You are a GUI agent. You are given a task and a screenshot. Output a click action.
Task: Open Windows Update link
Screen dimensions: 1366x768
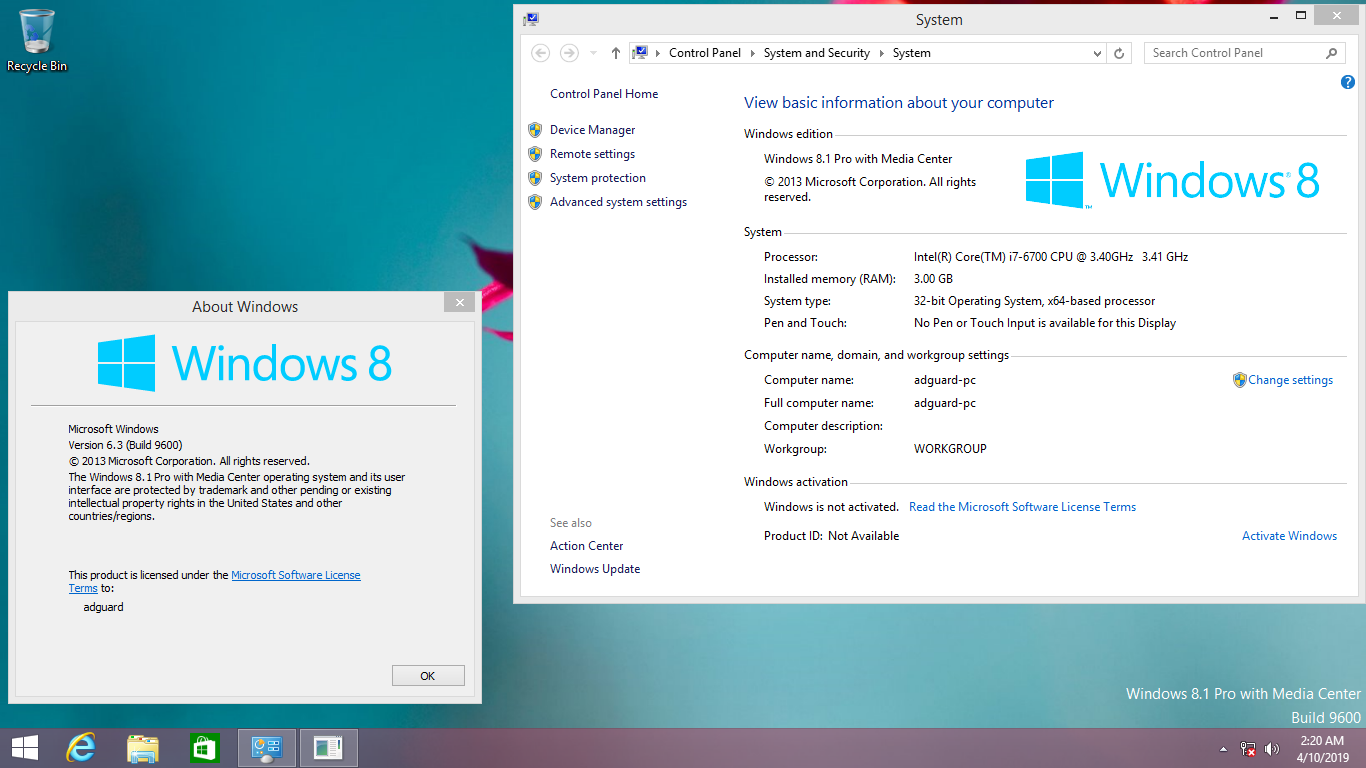tap(595, 569)
